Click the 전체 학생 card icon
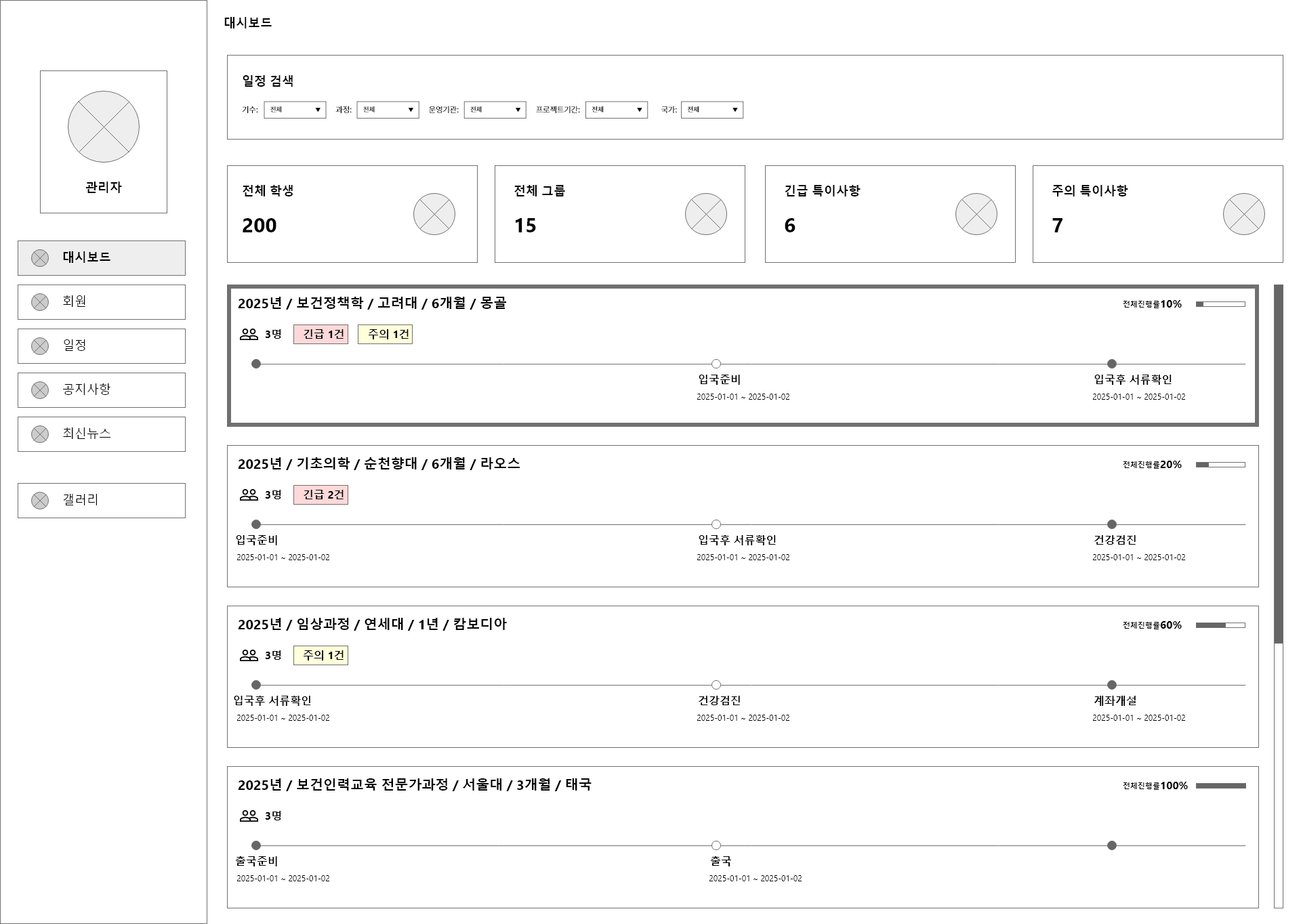Viewport: 1301px width, 924px height. (434, 214)
